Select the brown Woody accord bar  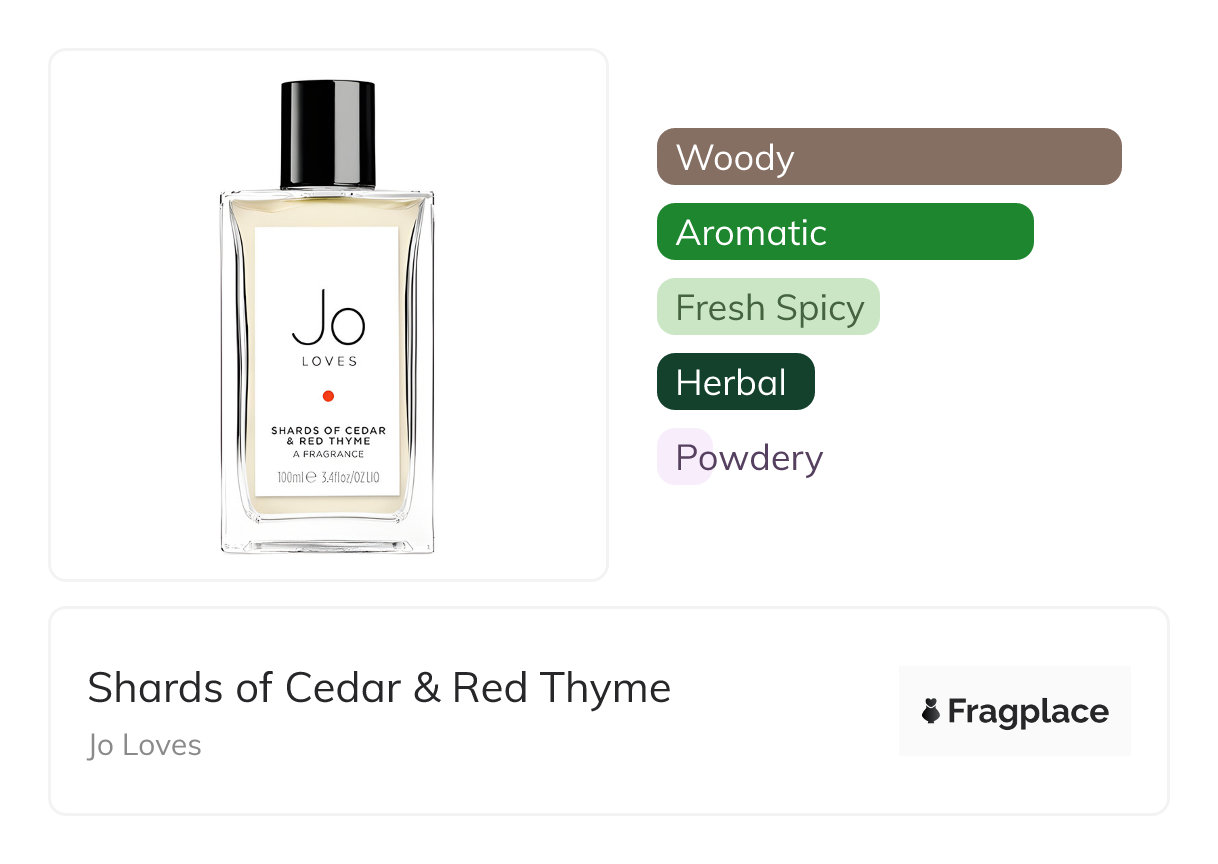point(889,157)
